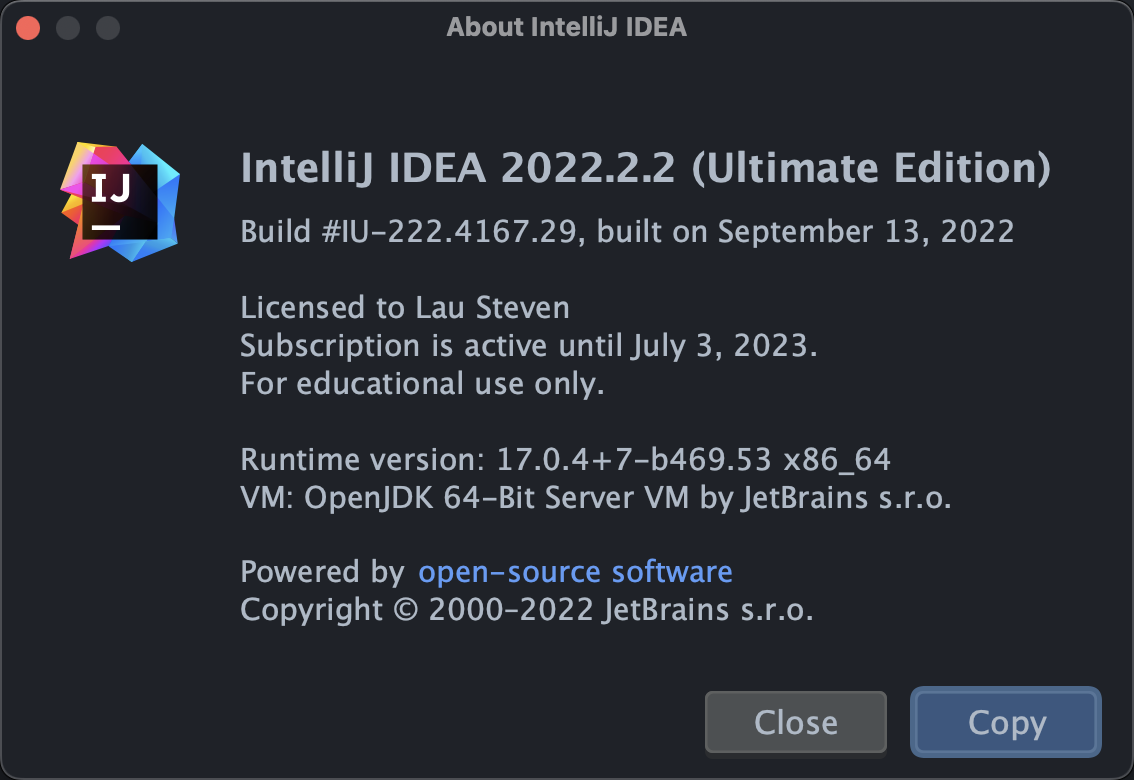Viewport: 1134px width, 780px height.
Task: Click the red close window control
Action: click(28, 27)
